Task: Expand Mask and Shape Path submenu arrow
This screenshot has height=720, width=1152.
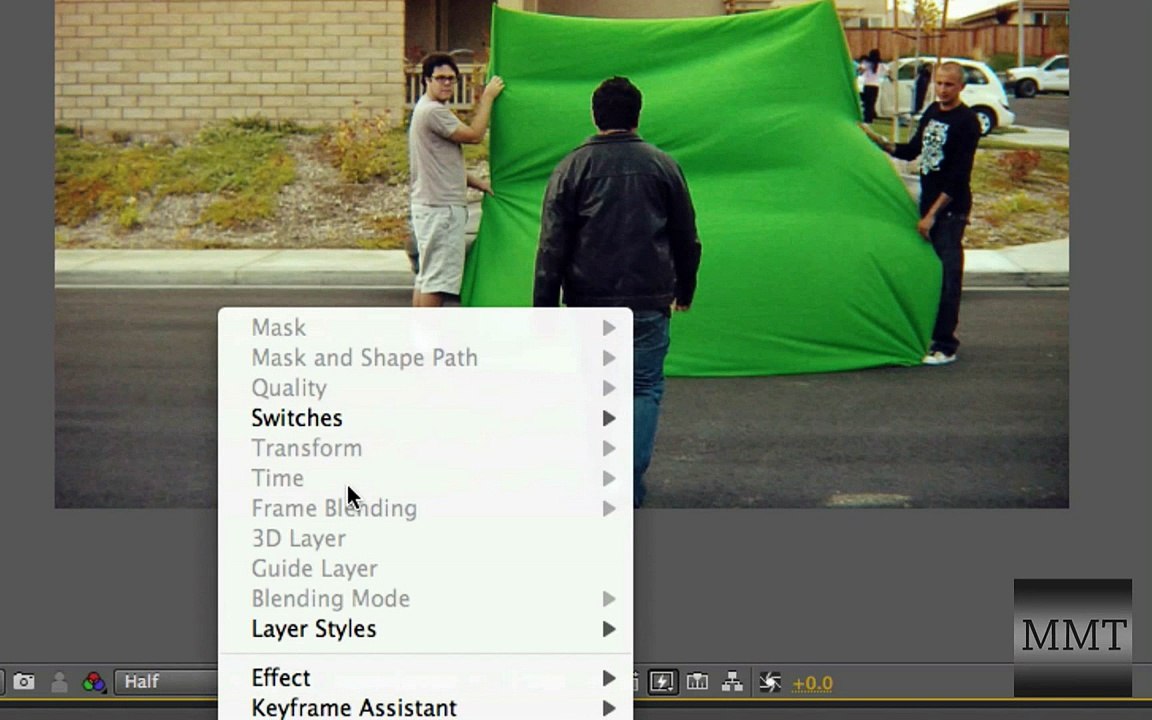Action: coord(609,358)
